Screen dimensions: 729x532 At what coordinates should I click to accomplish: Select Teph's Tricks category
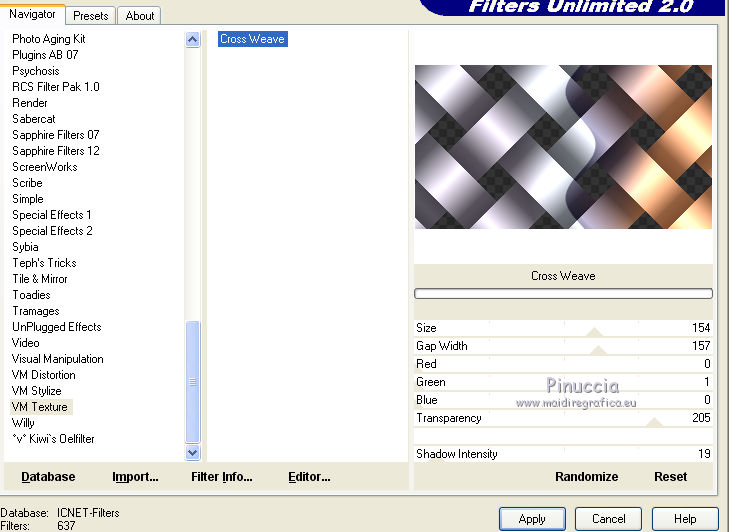[44, 263]
